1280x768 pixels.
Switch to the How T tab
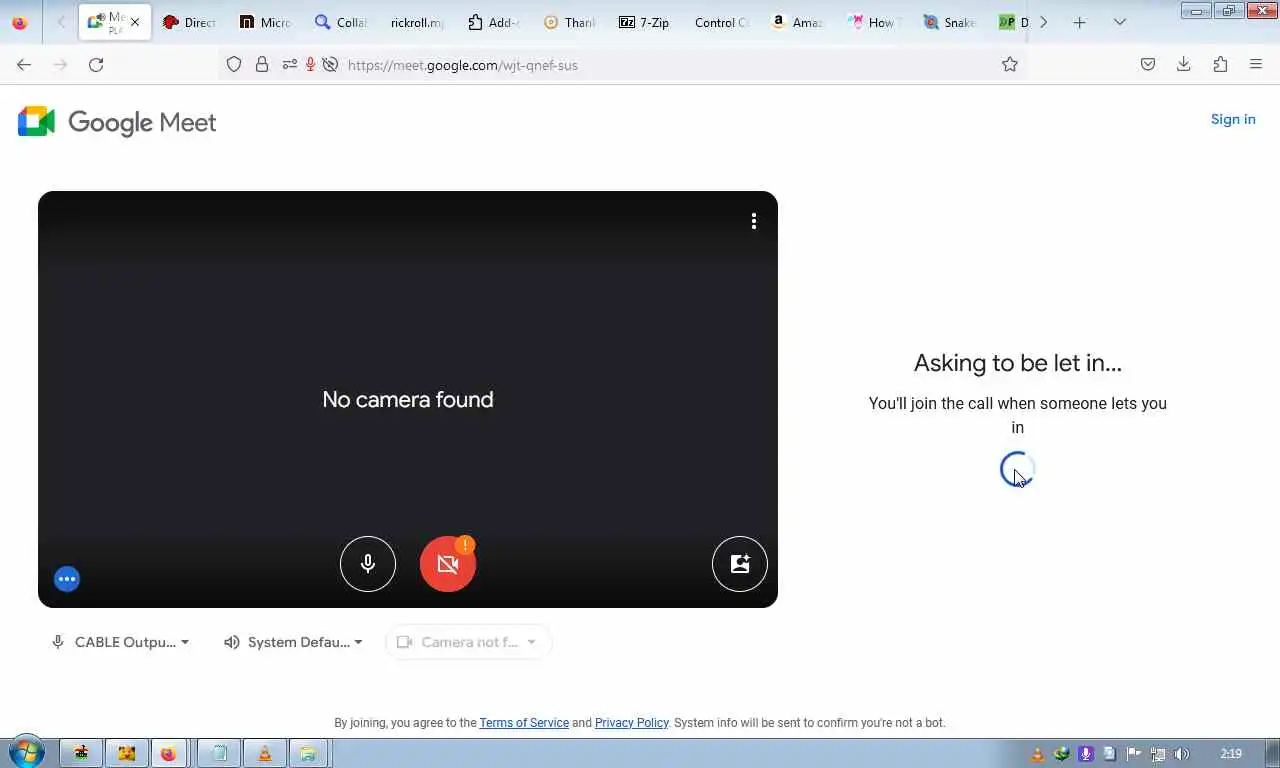(x=873, y=22)
